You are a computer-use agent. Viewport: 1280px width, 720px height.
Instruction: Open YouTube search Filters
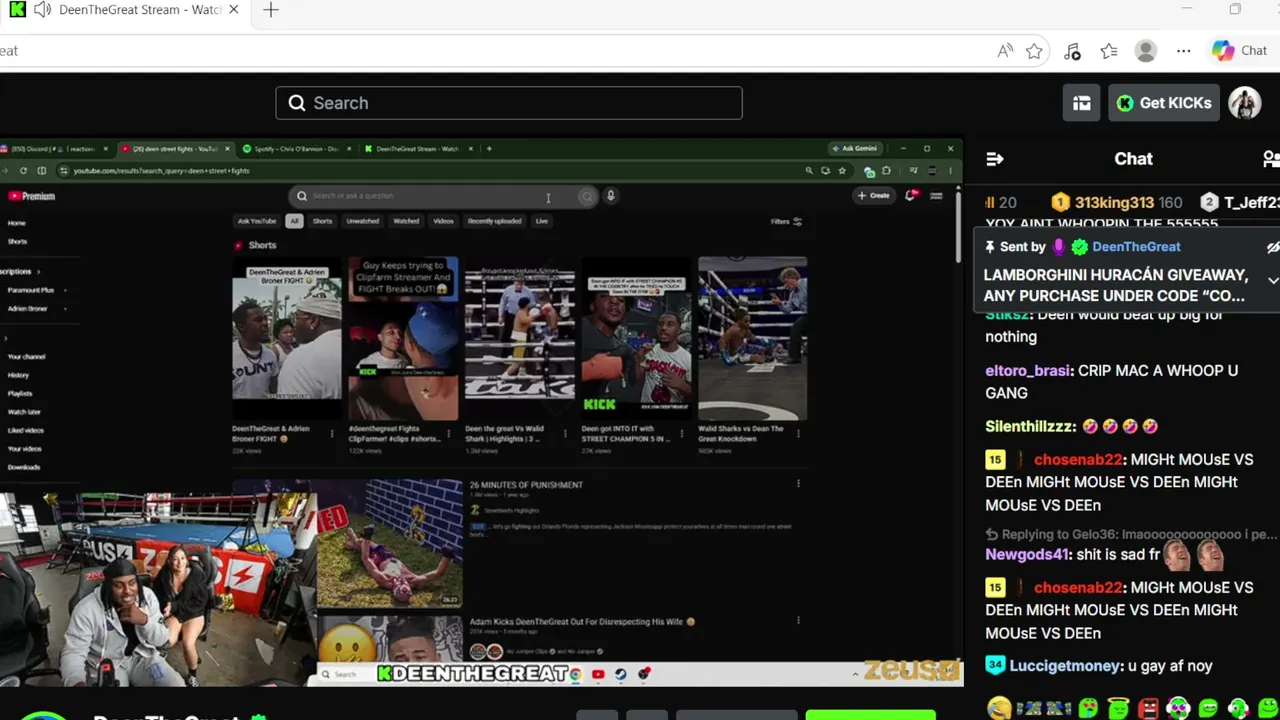[786, 222]
